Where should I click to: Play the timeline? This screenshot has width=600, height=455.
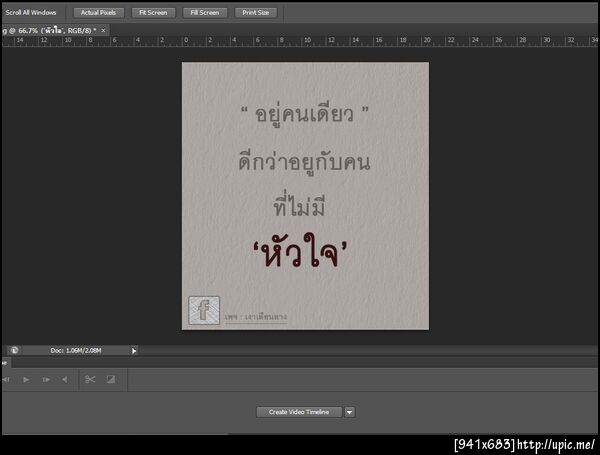(26, 380)
